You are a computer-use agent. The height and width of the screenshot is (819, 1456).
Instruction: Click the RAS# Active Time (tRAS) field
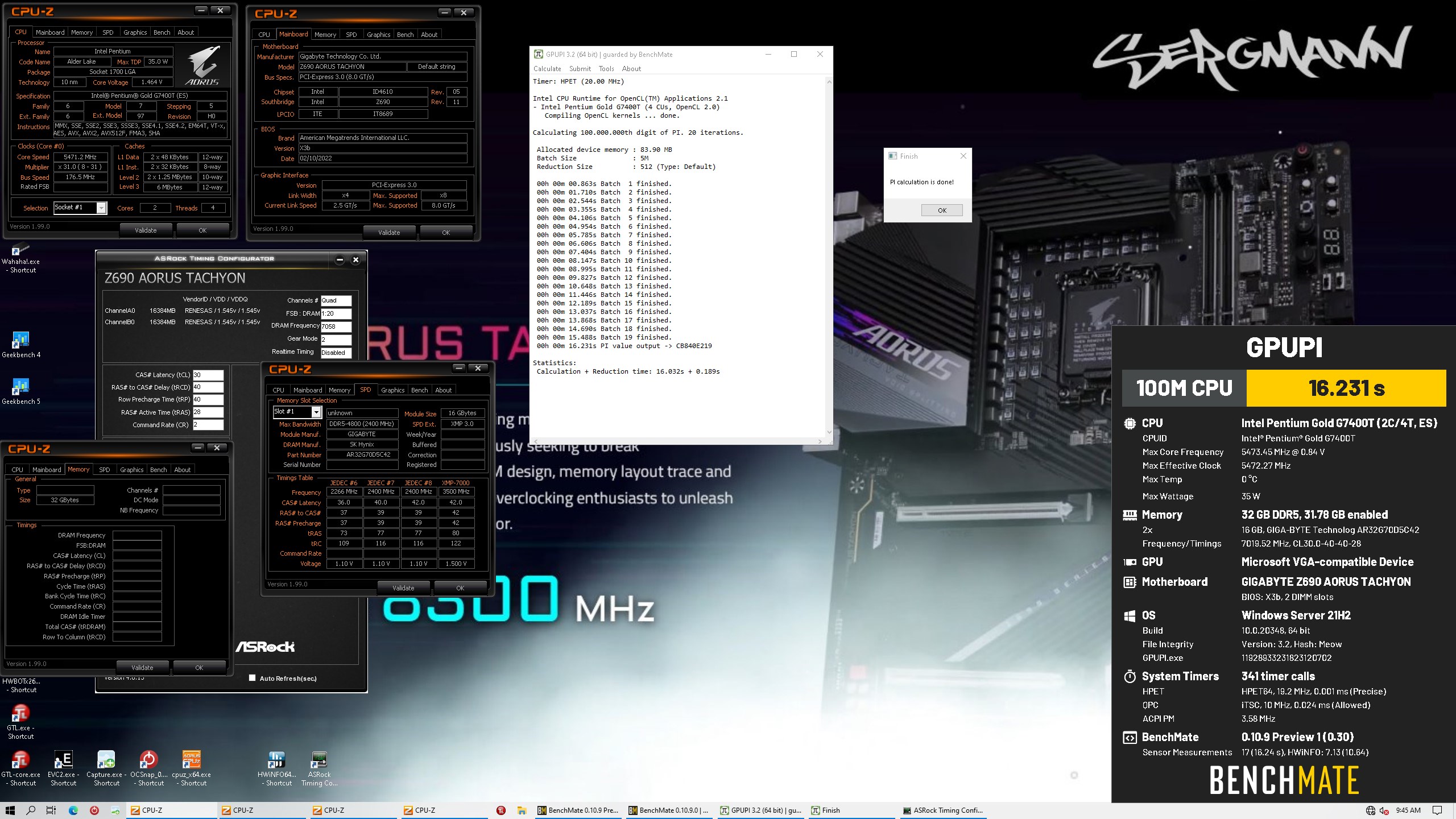click(x=208, y=412)
